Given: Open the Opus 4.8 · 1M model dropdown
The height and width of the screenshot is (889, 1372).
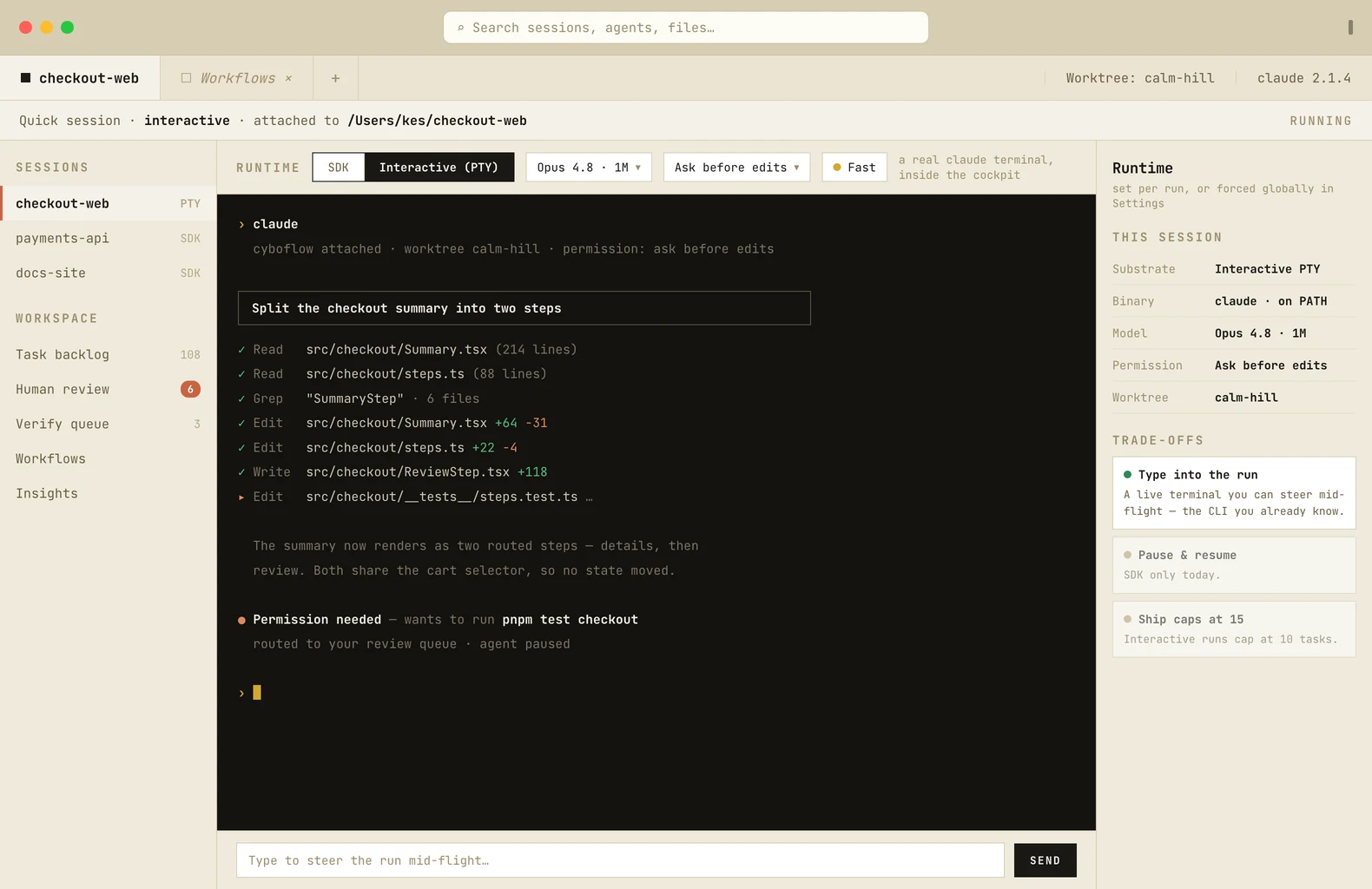Looking at the screenshot, I should (589, 168).
